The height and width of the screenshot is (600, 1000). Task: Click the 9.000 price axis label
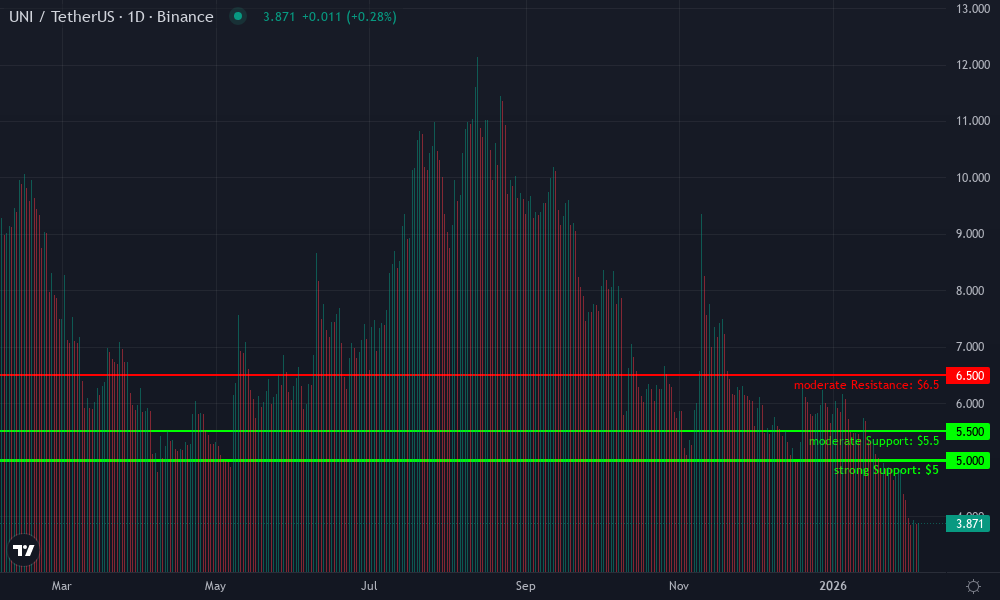(970, 233)
